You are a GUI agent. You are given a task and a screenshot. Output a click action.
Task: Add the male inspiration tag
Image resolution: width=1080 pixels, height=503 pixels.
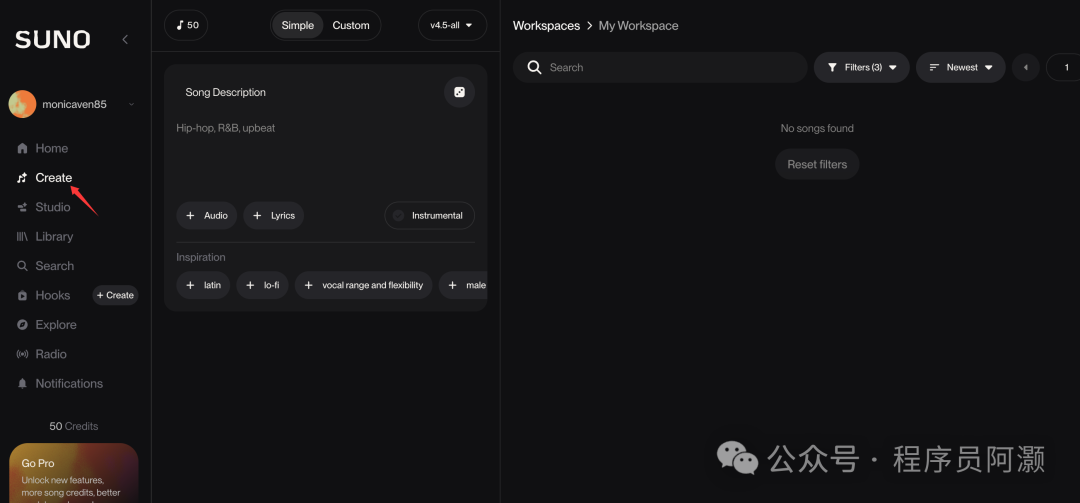click(464, 285)
